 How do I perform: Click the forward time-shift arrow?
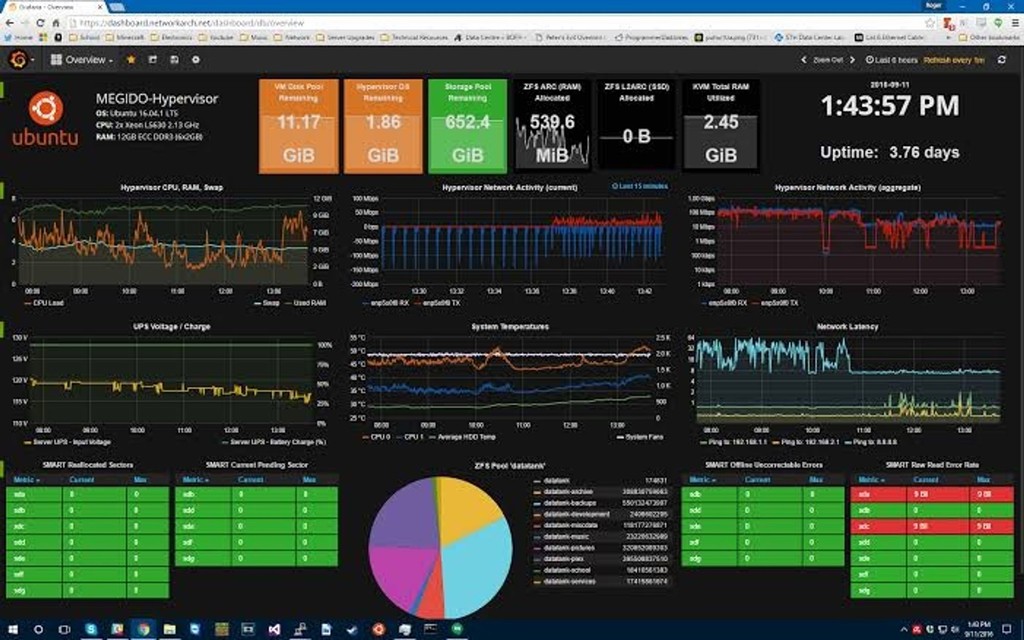(x=852, y=60)
